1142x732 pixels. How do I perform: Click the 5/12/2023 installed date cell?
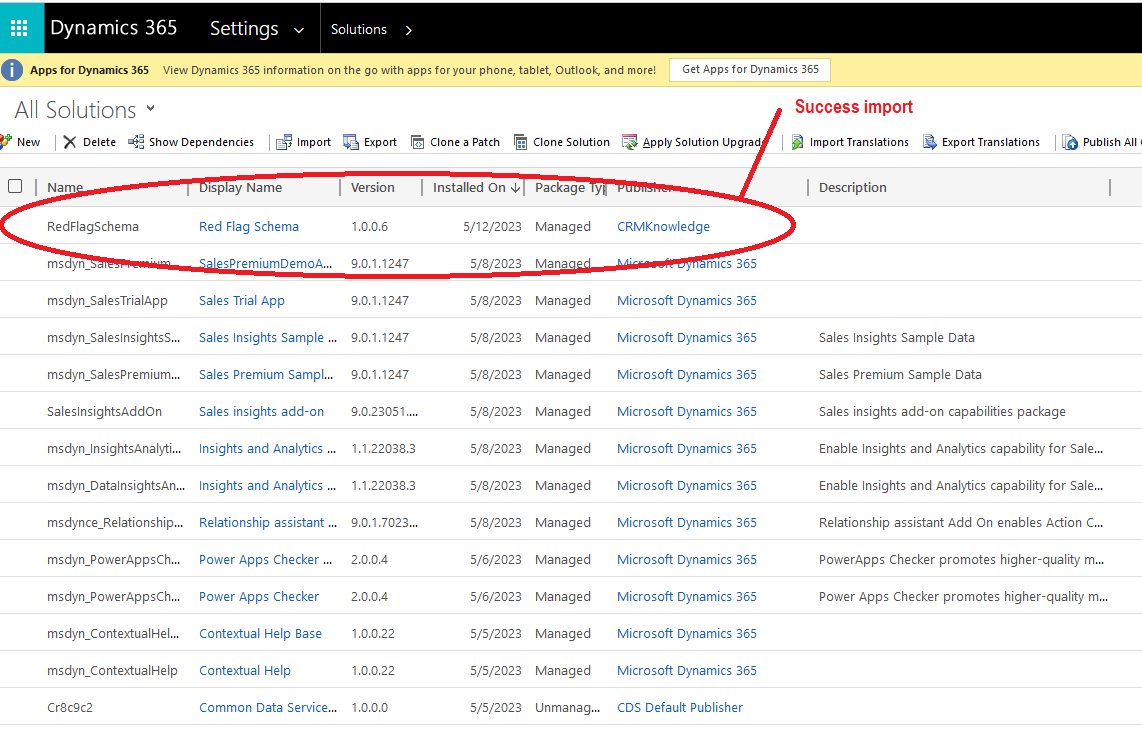coord(492,227)
